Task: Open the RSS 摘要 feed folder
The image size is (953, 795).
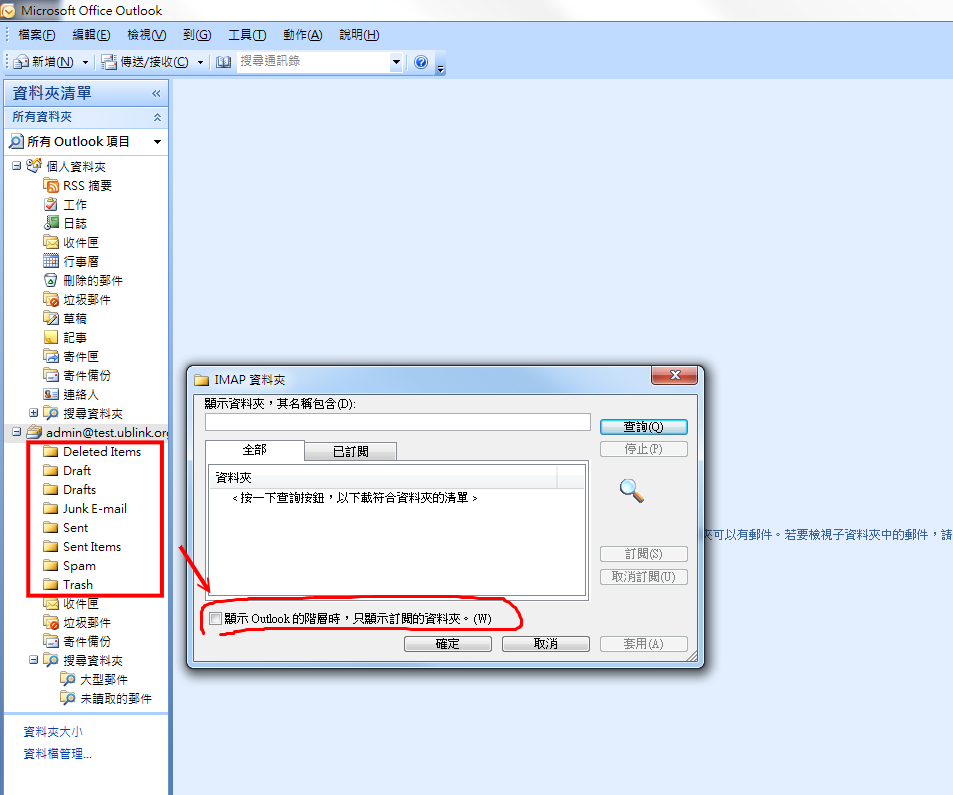Action: (x=86, y=185)
